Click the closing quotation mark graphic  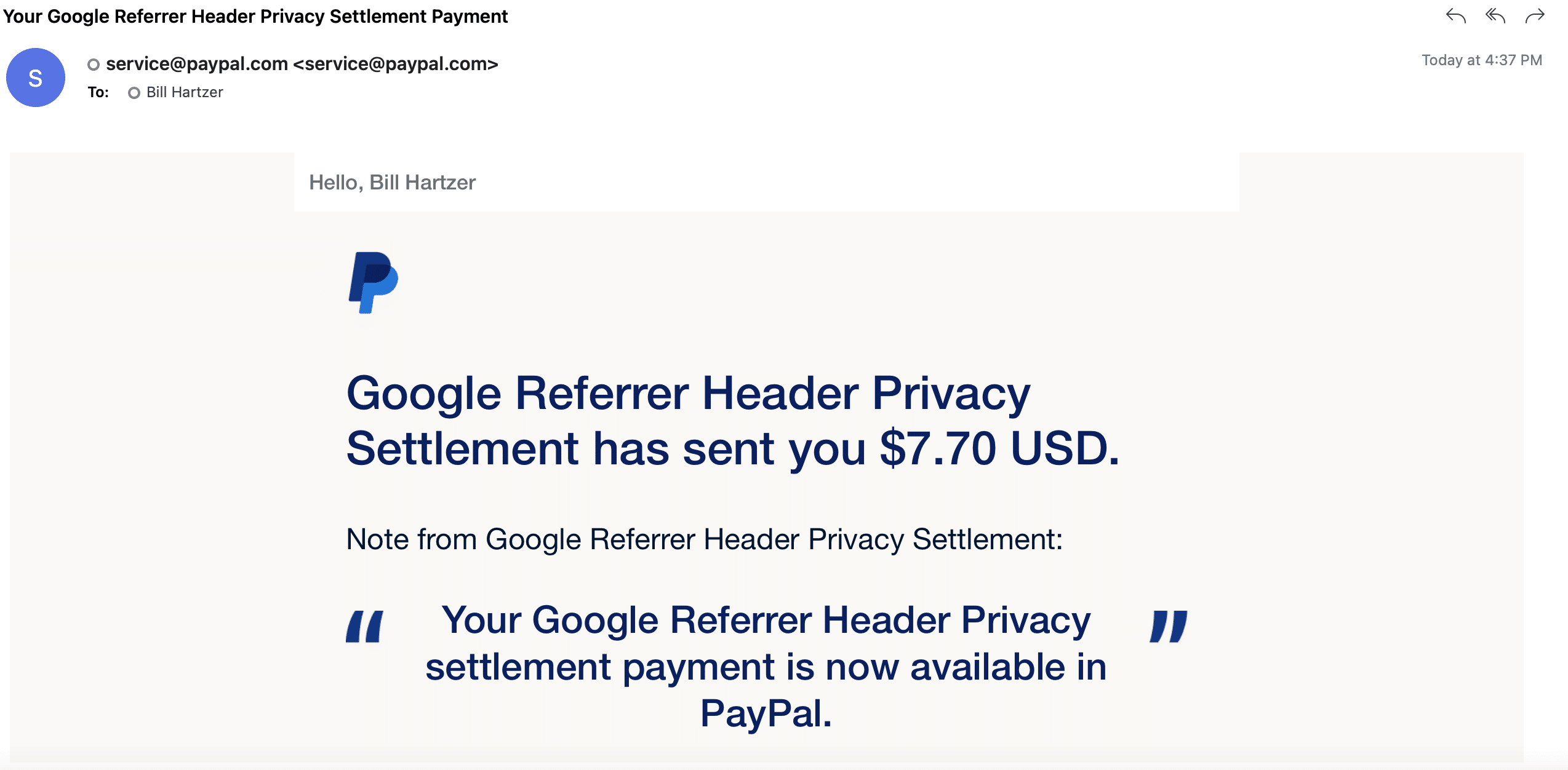tap(1169, 626)
